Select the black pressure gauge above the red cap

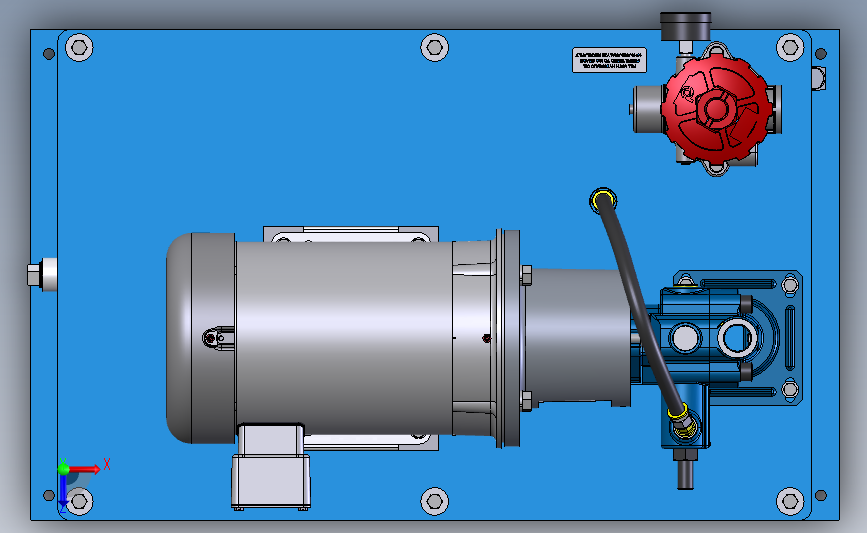click(685, 27)
